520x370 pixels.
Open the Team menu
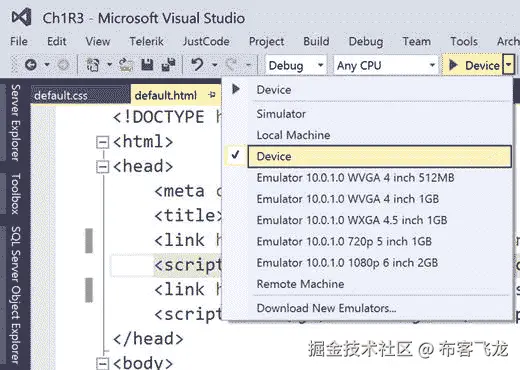417,41
